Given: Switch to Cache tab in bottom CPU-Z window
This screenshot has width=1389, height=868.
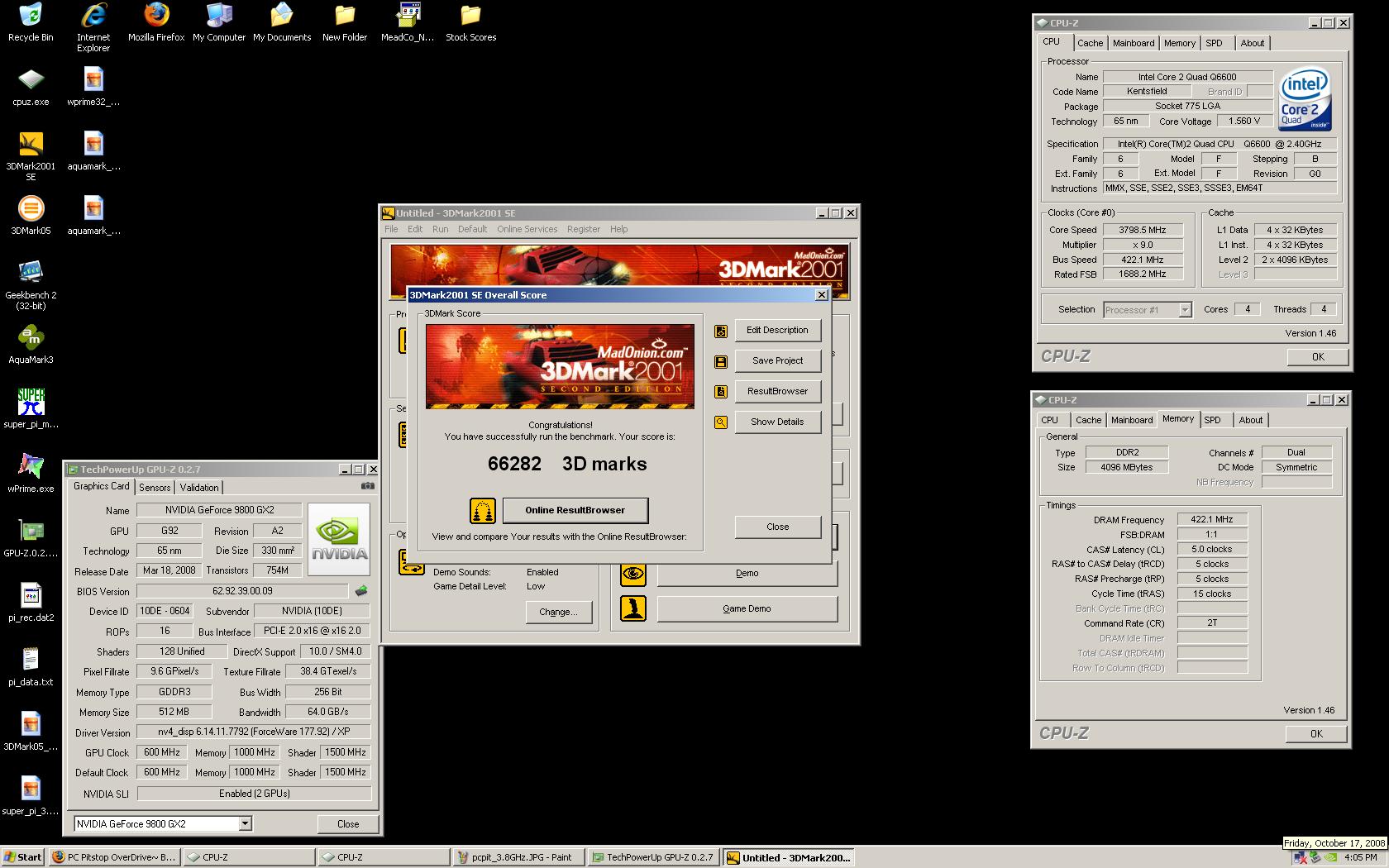Looking at the screenshot, I should click(x=1088, y=420).
